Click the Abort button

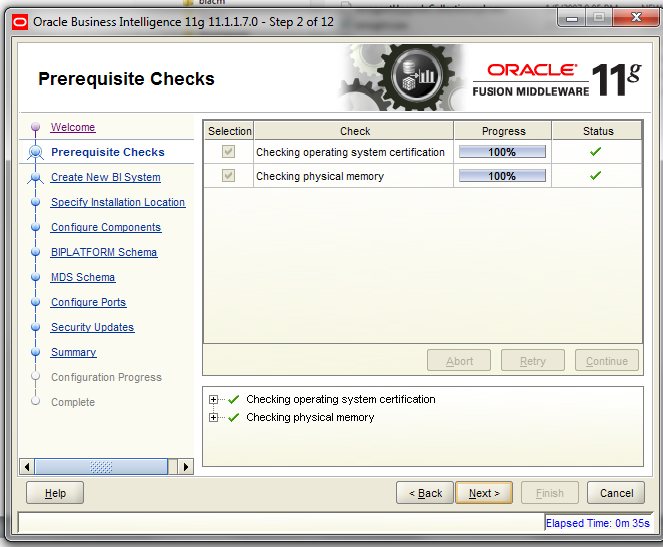point(459,360)
